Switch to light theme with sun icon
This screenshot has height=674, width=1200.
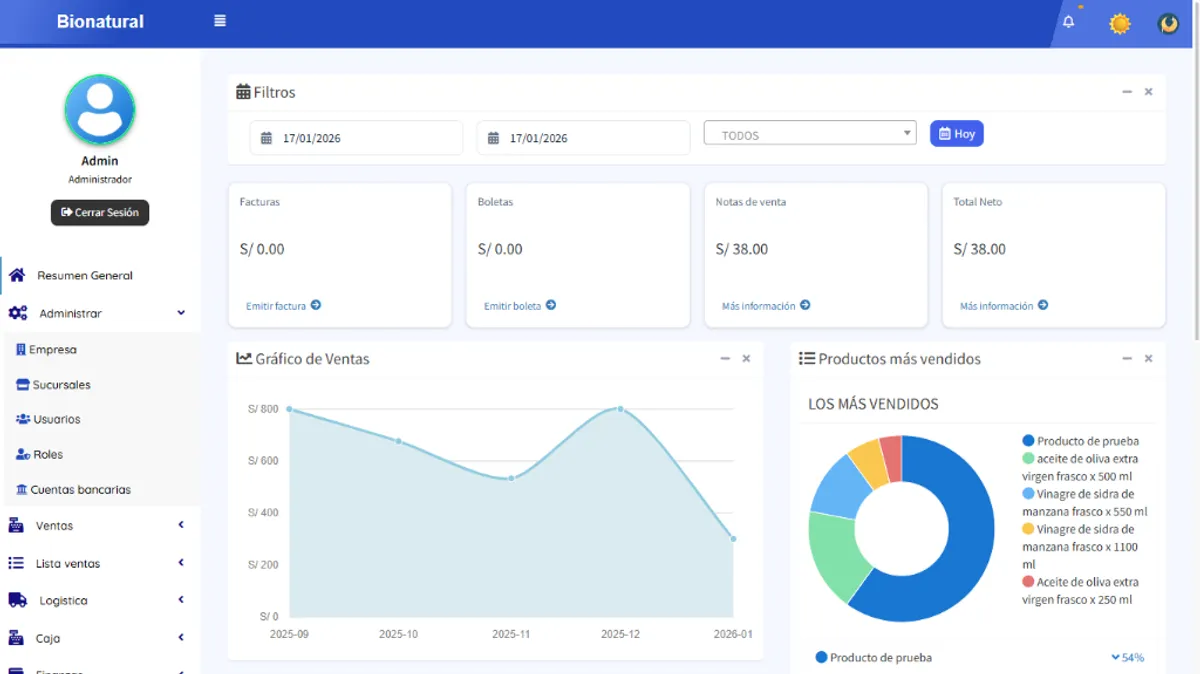click(1120, 23)
